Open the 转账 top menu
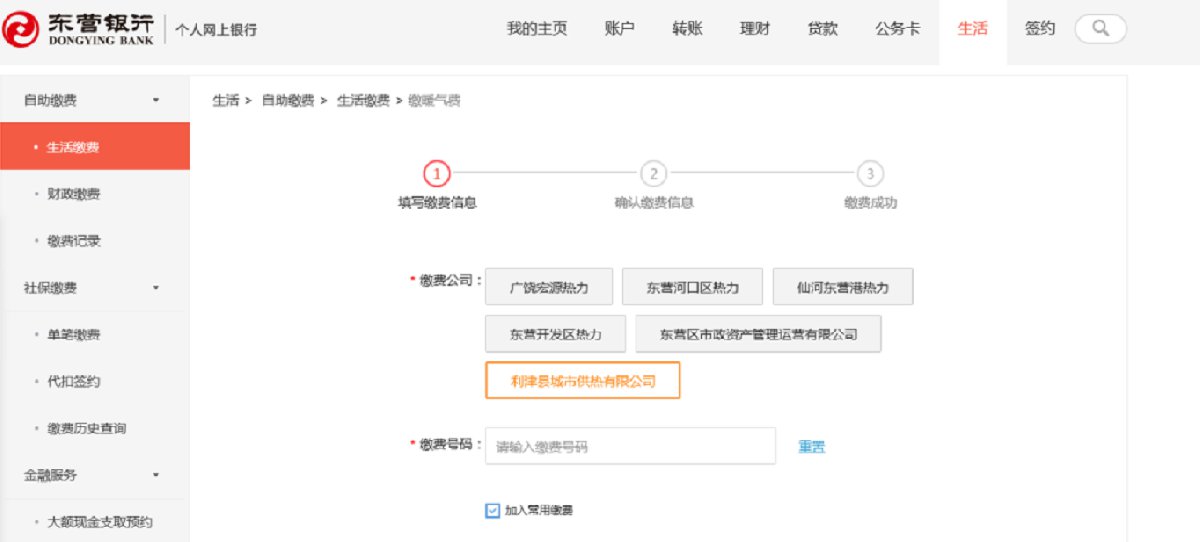Viewport: 1200px width, 542px height. click(687, 29)
